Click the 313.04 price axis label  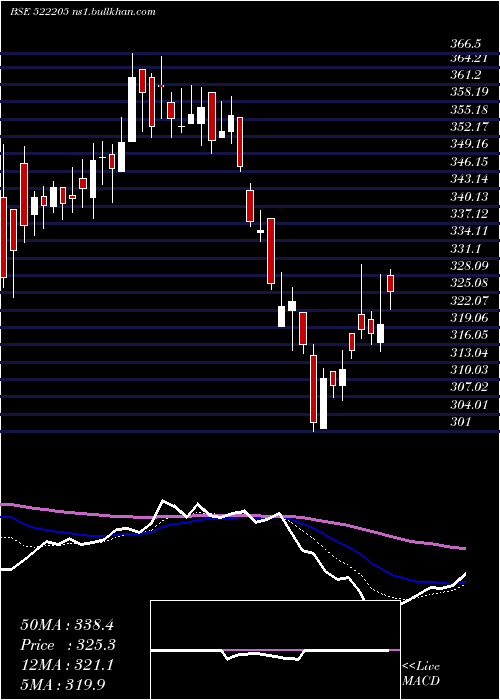pos(469,353)
